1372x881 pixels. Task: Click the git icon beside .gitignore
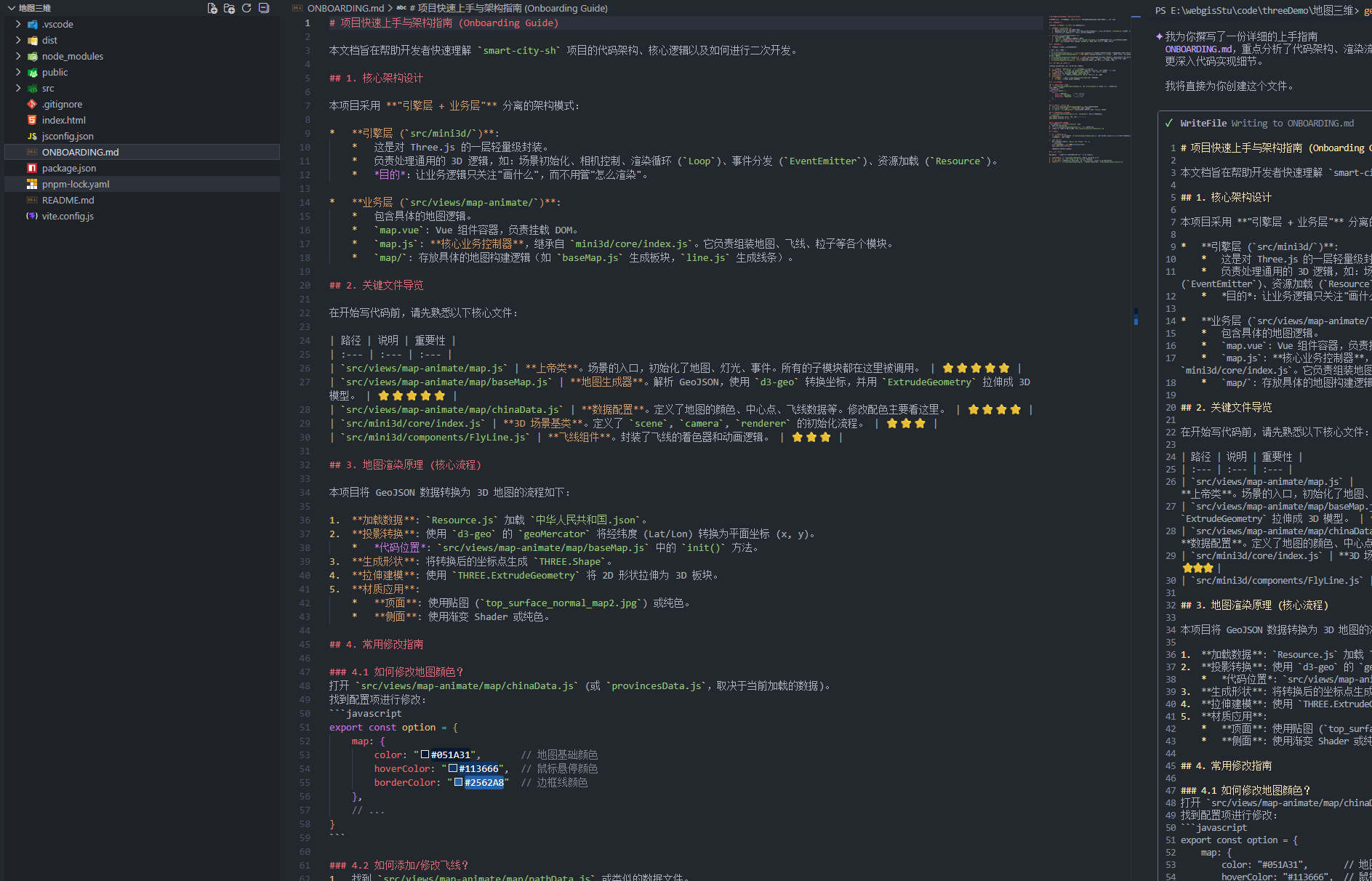32,104
